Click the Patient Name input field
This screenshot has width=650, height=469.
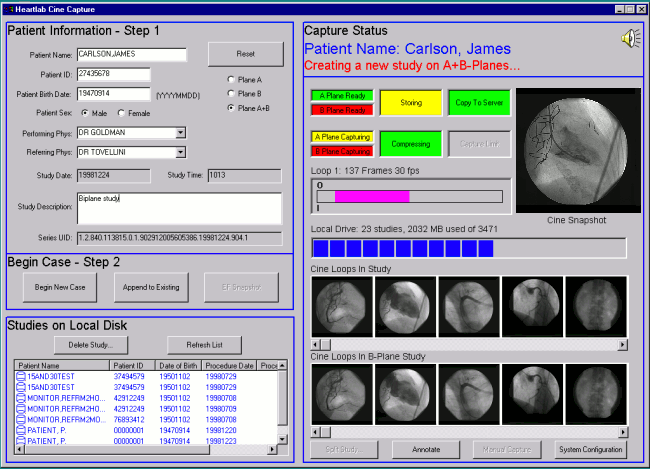(x=132, y=54)
